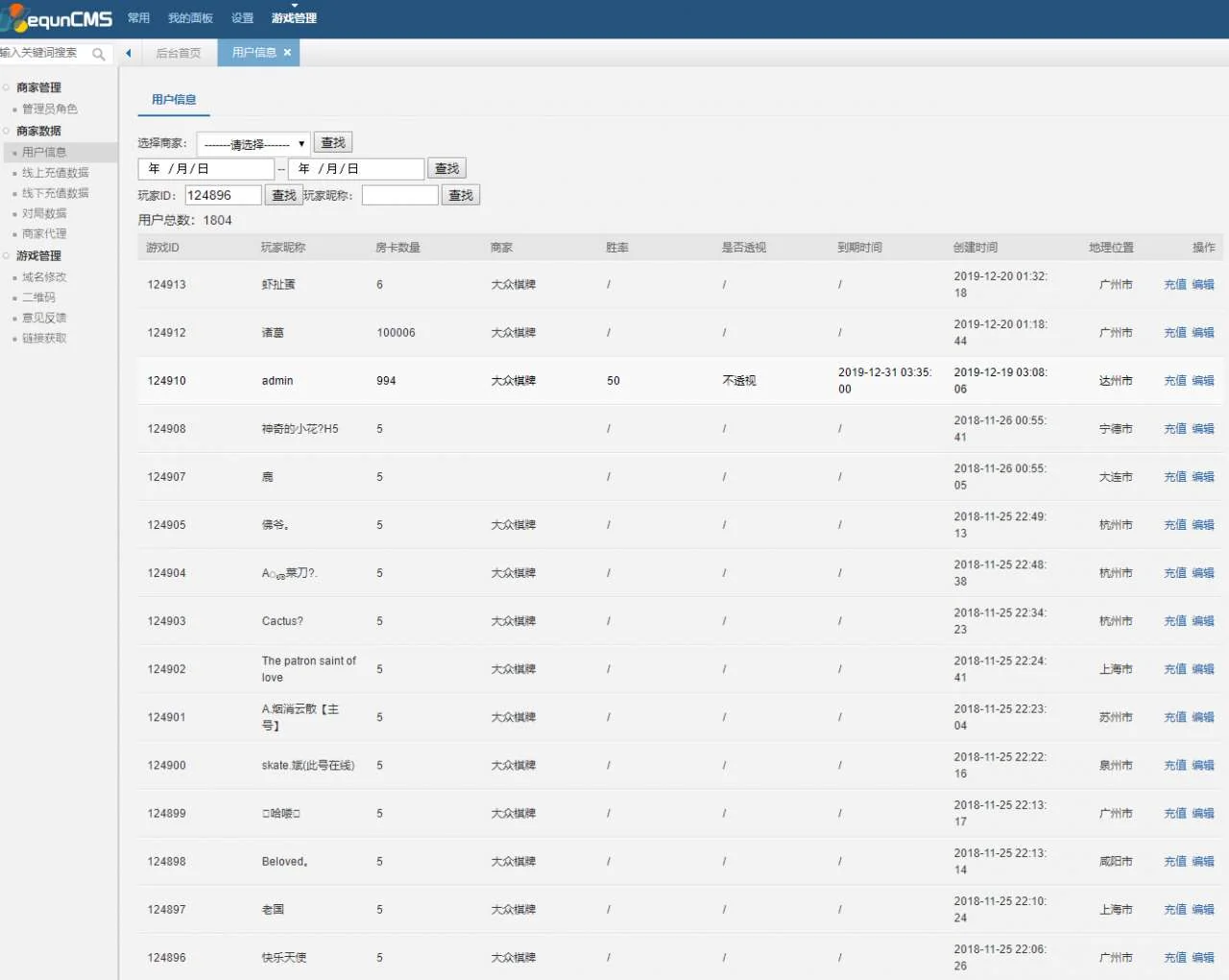Switch to the 后台首页 tab

pyautogui.click(x=179, y=53)
